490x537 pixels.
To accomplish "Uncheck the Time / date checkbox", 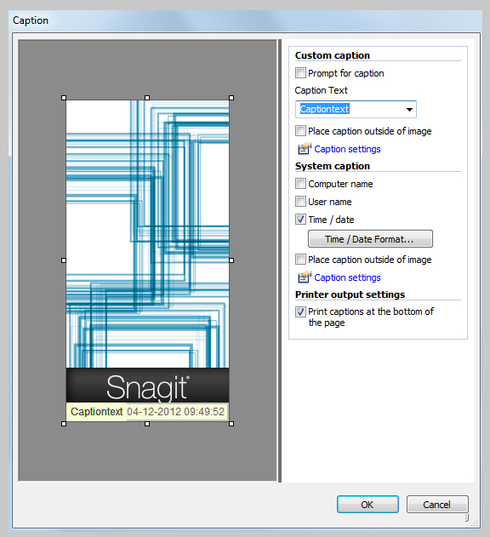I will 300,219.
